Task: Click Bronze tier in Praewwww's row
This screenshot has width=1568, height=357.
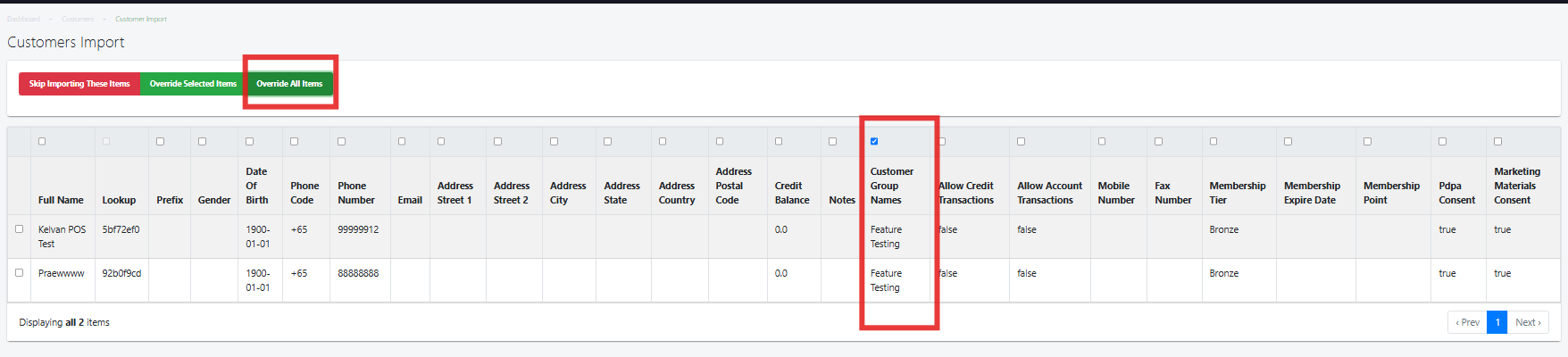Action: click(x=1224, y=273)
